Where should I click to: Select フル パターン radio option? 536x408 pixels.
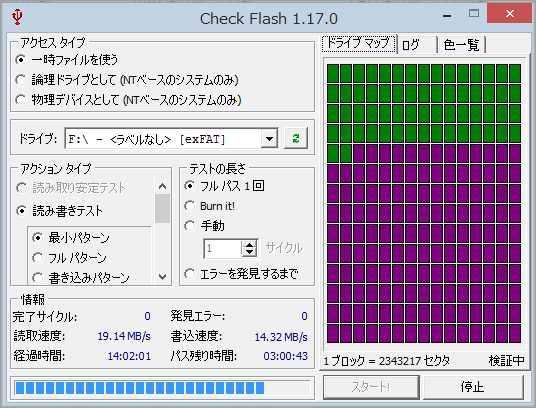coord(69,258)
